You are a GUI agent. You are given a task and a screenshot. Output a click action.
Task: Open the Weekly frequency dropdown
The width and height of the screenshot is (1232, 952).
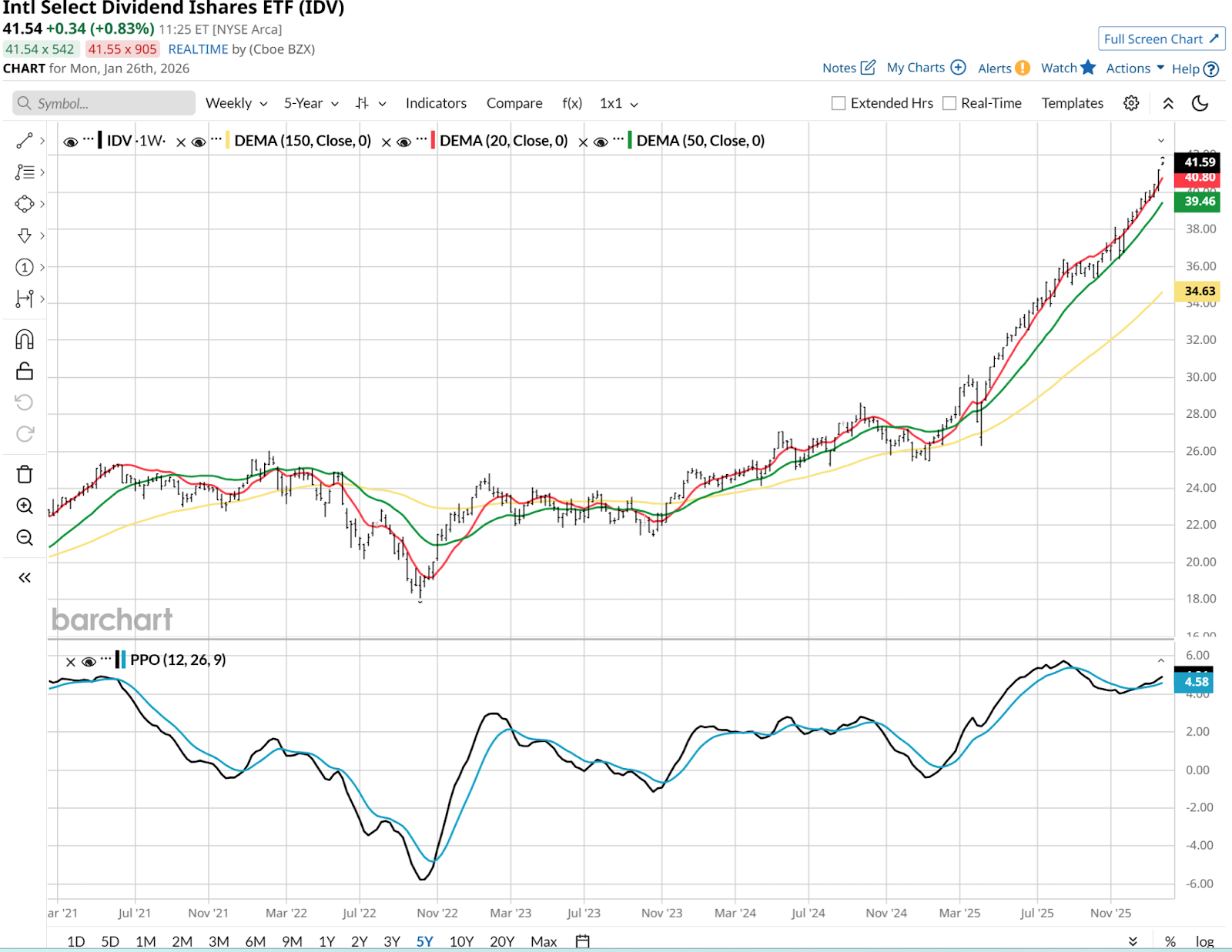click(x=236, y=103)
